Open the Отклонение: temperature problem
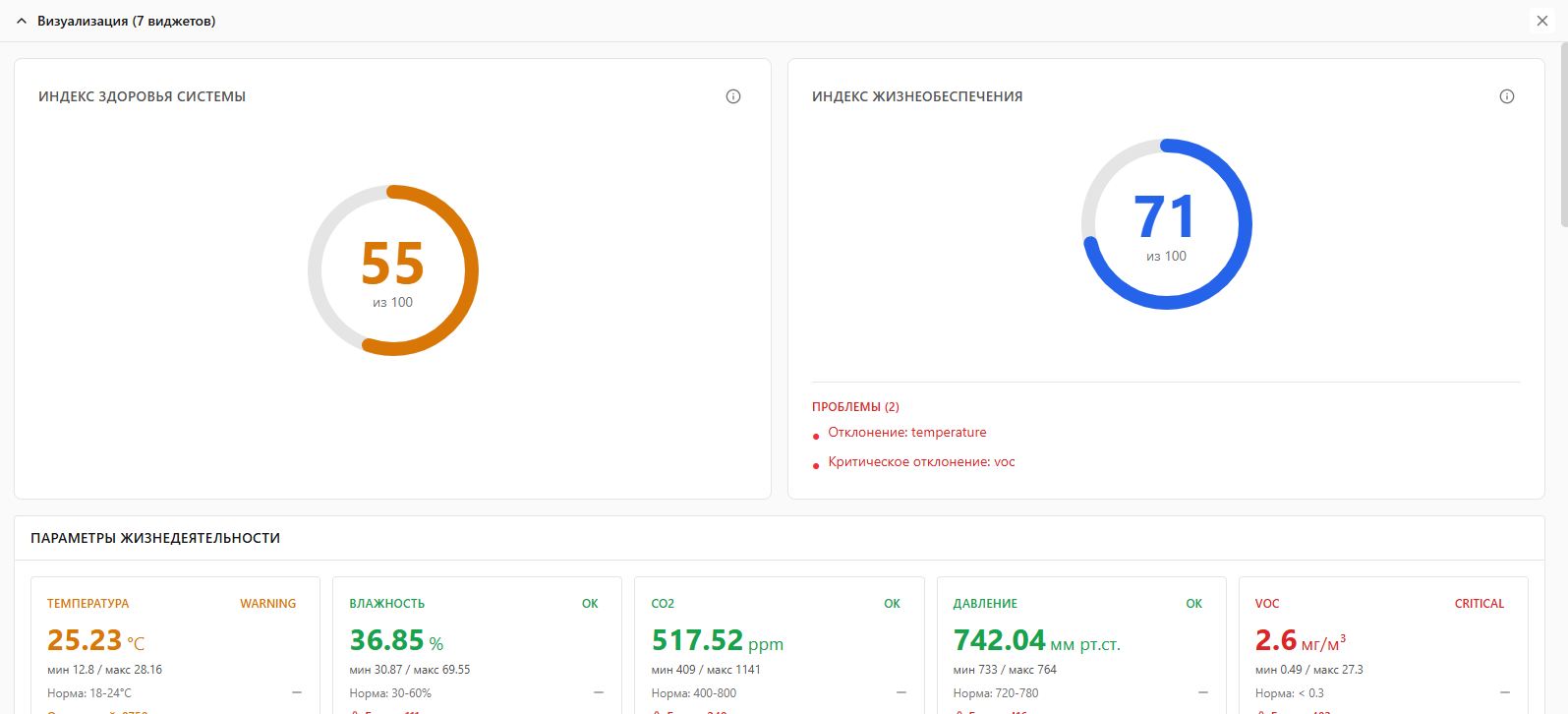1568x714 pixels. pos(906,432)
